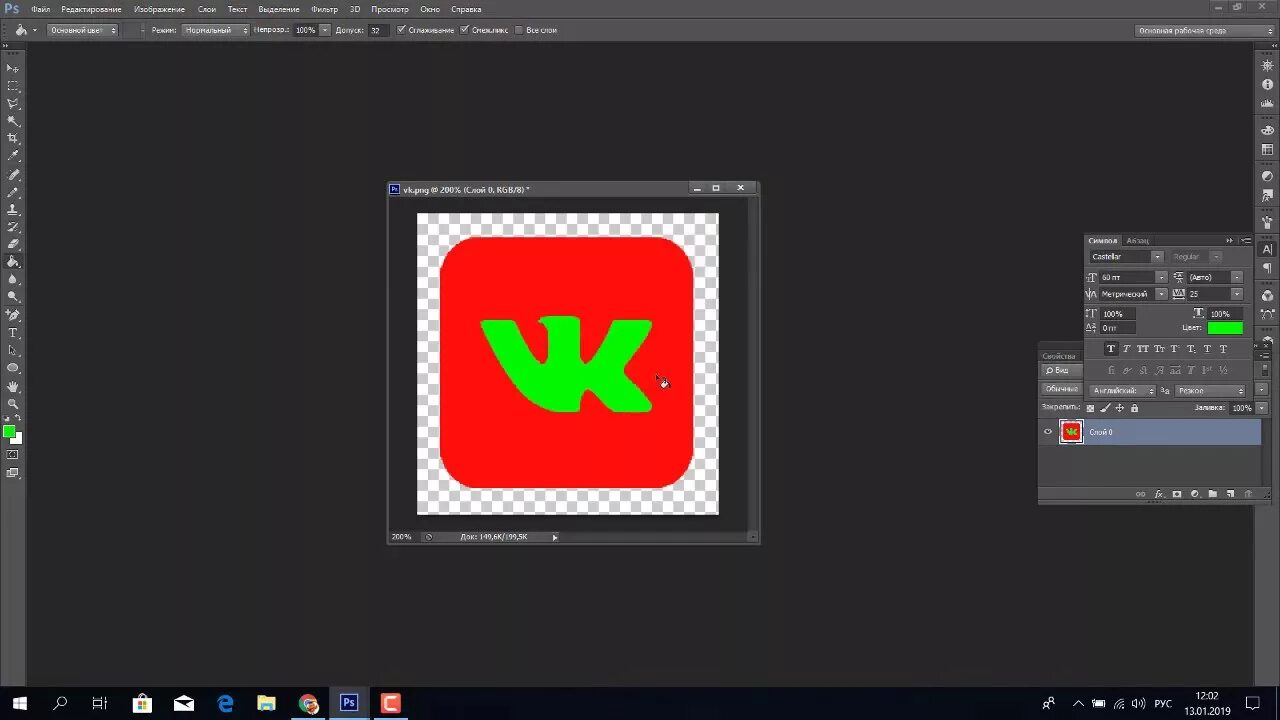Enable the Все слои checkbox
Viewport: 1280px width, 720px height.
pos(519,30)
